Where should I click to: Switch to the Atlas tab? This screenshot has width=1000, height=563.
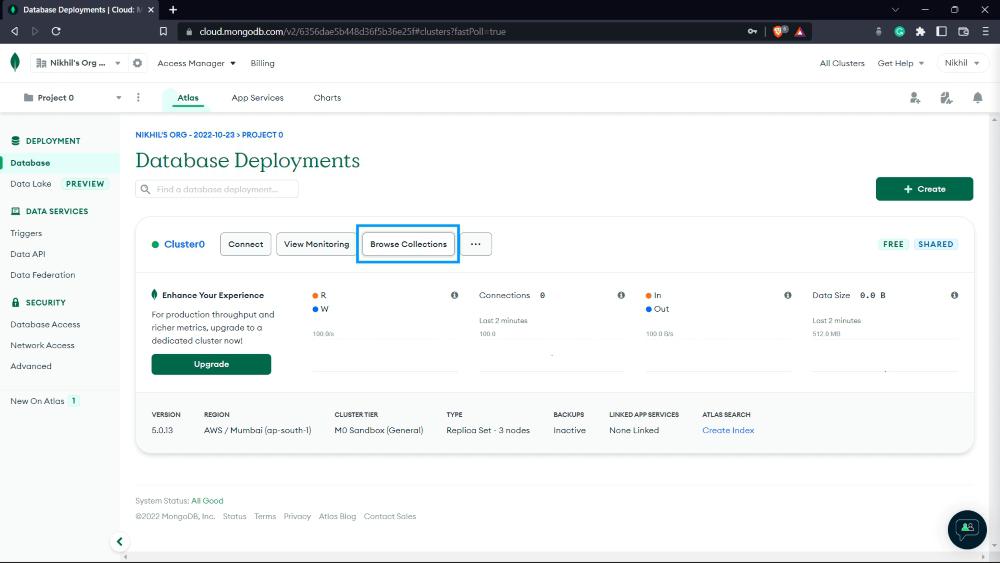click(188, 98)
